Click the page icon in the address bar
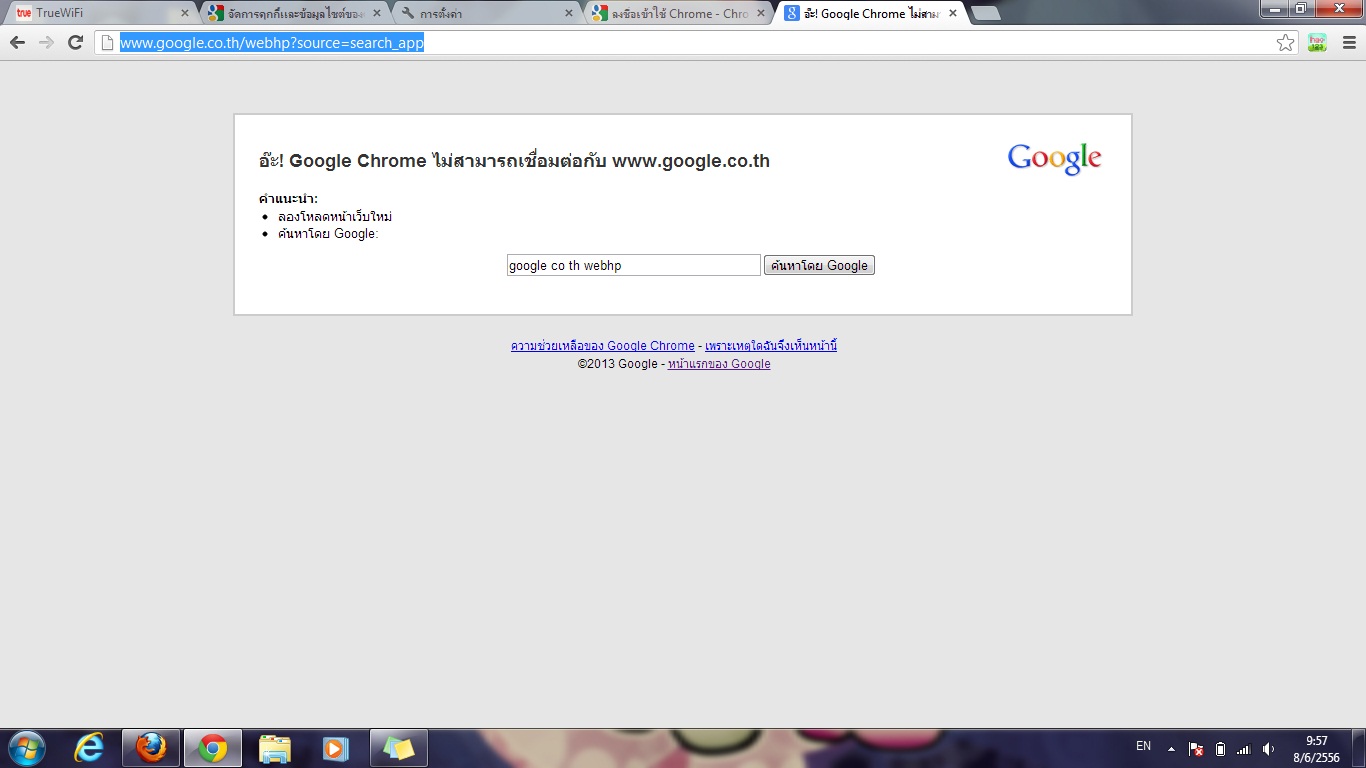 tap(107, 42)
